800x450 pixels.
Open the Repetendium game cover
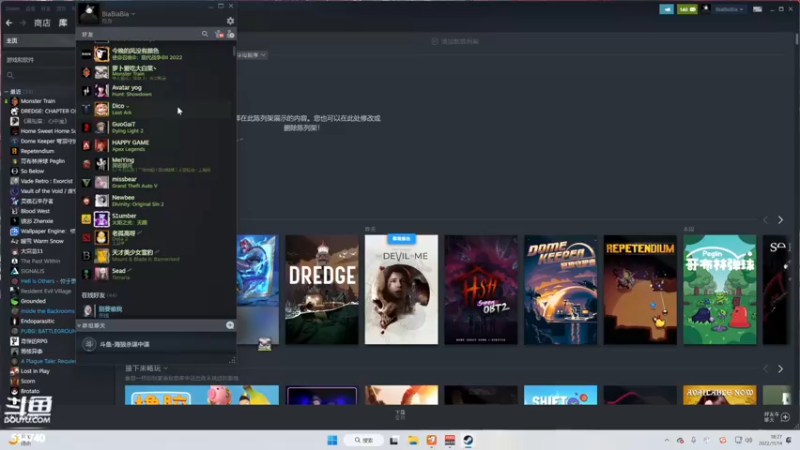coord(640,289)
